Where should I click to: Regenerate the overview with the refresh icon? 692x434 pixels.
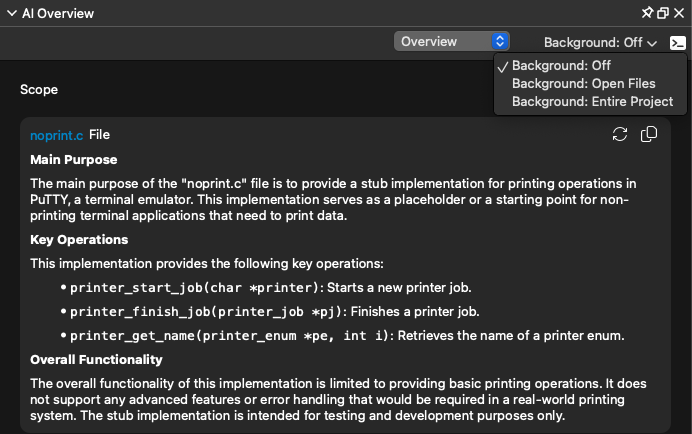click(620, 134)
